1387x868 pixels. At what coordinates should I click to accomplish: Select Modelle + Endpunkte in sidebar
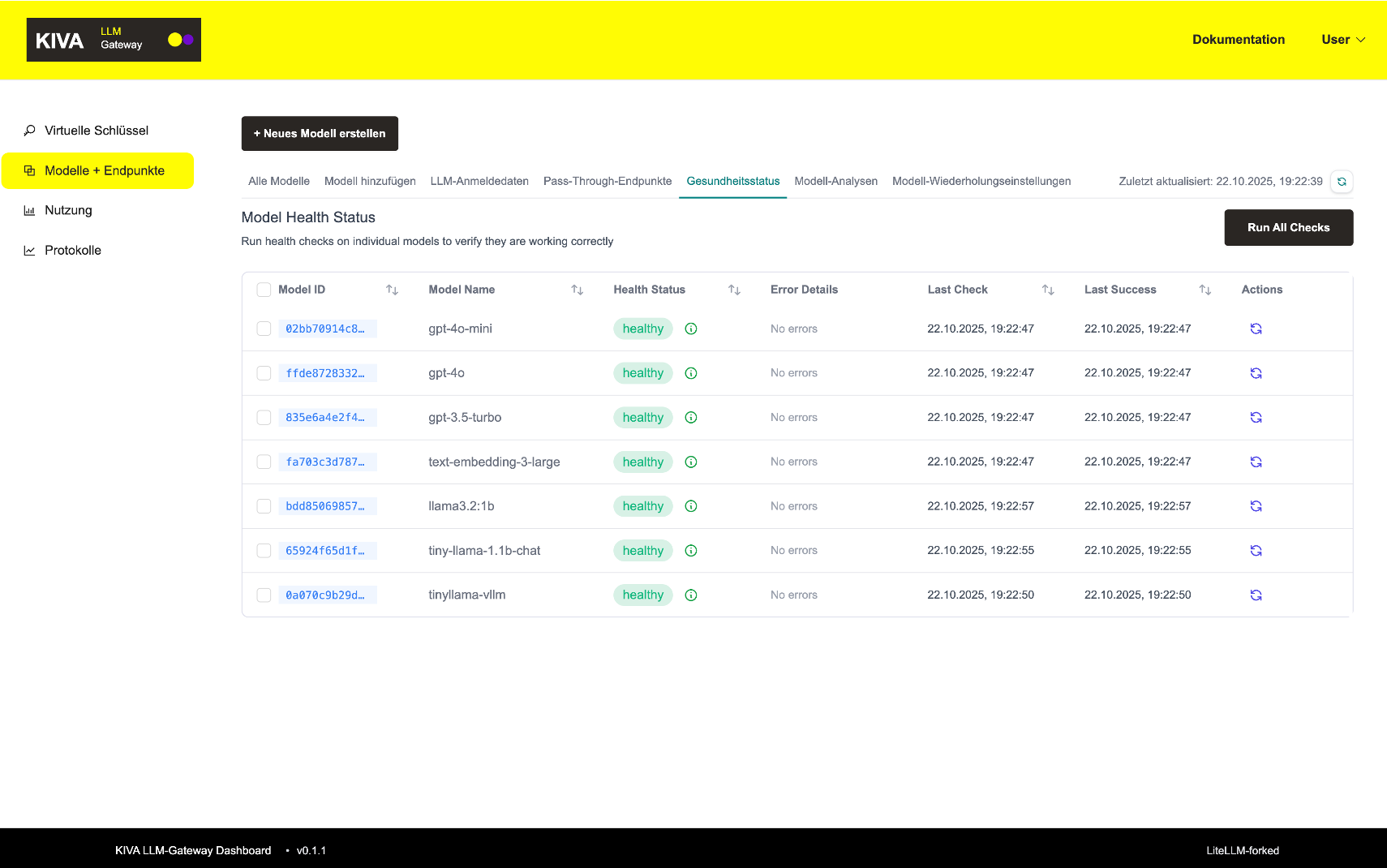point(97,170)
